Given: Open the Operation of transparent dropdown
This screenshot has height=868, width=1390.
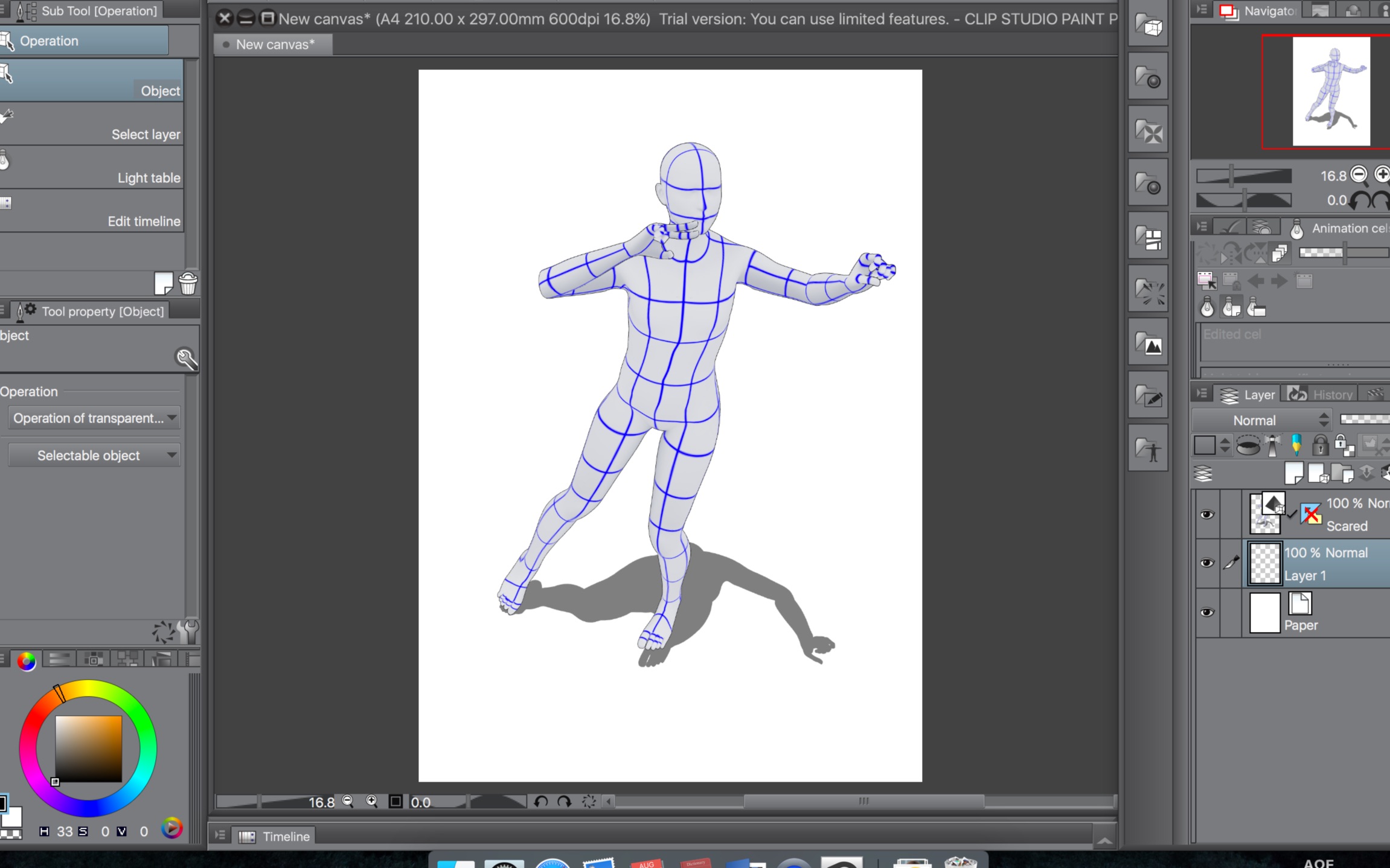Looking at the screenshot, I should click(x=94, y=418).
